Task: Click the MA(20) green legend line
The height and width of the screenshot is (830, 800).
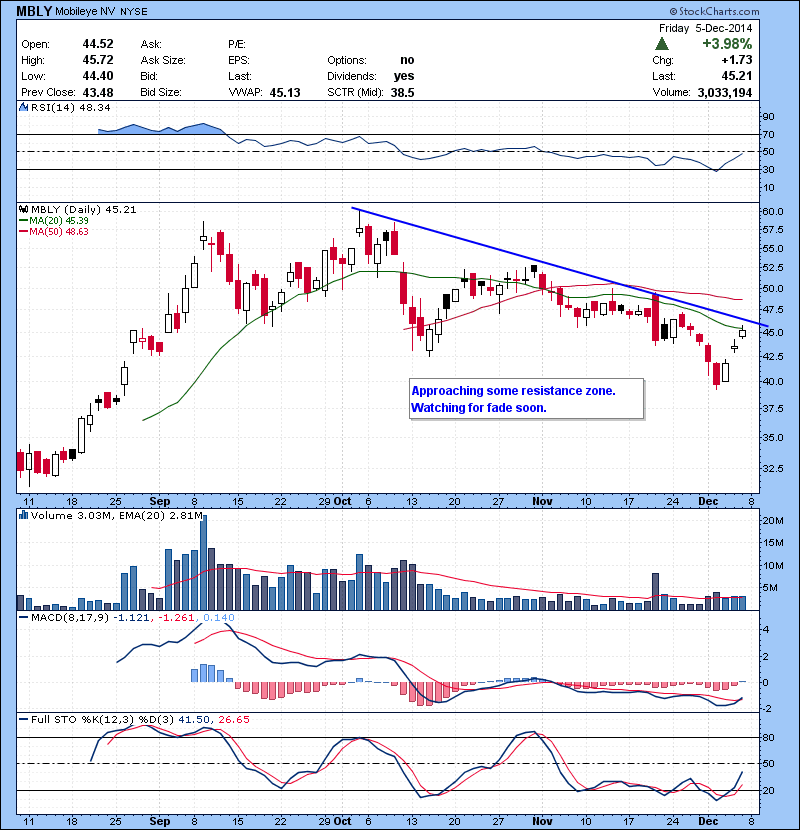Action: click(23, 221)
